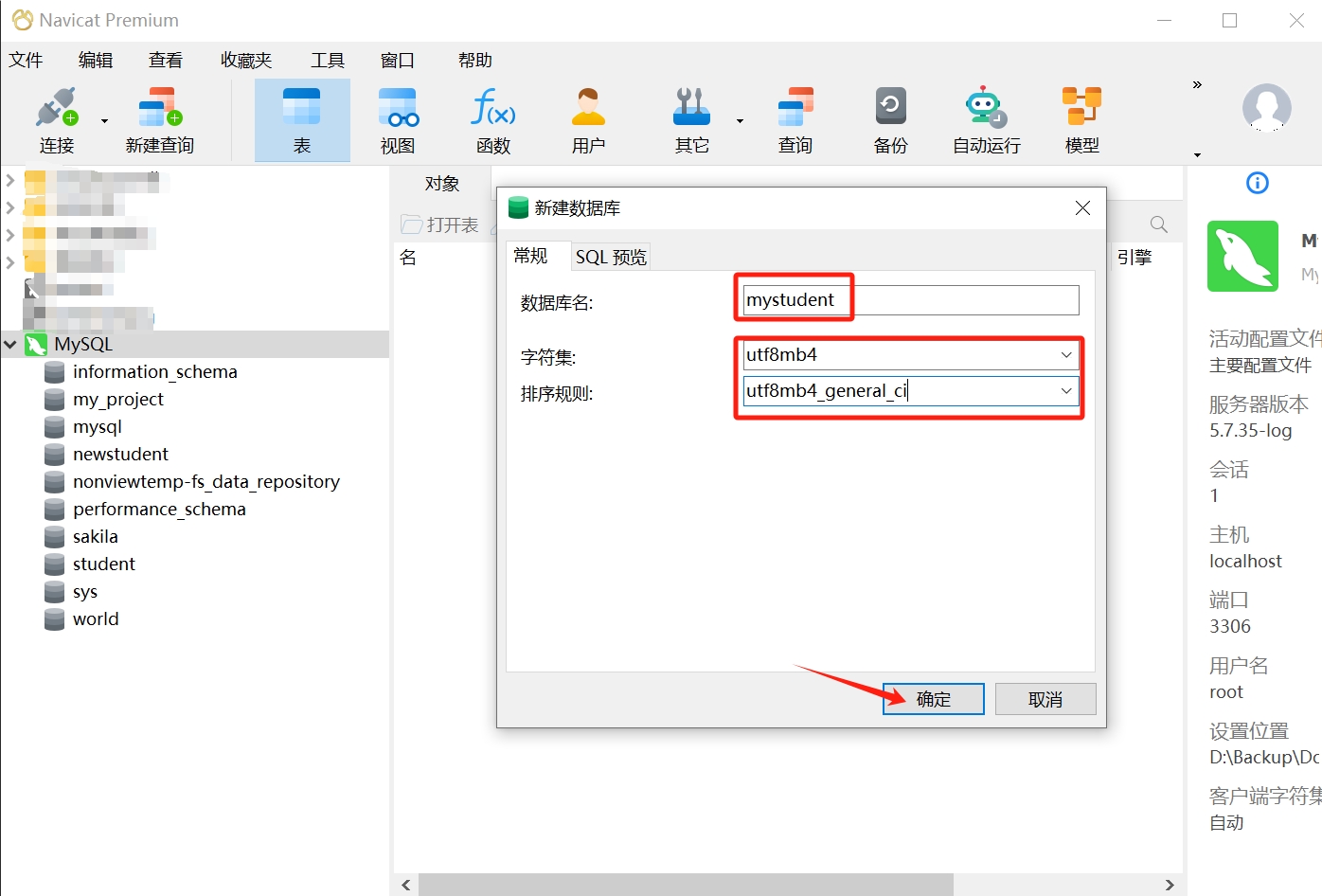The width and height of the screenshot is (1322, 896).
Task: Switch to the SQL 预览 tab
Action: (611, 256)
